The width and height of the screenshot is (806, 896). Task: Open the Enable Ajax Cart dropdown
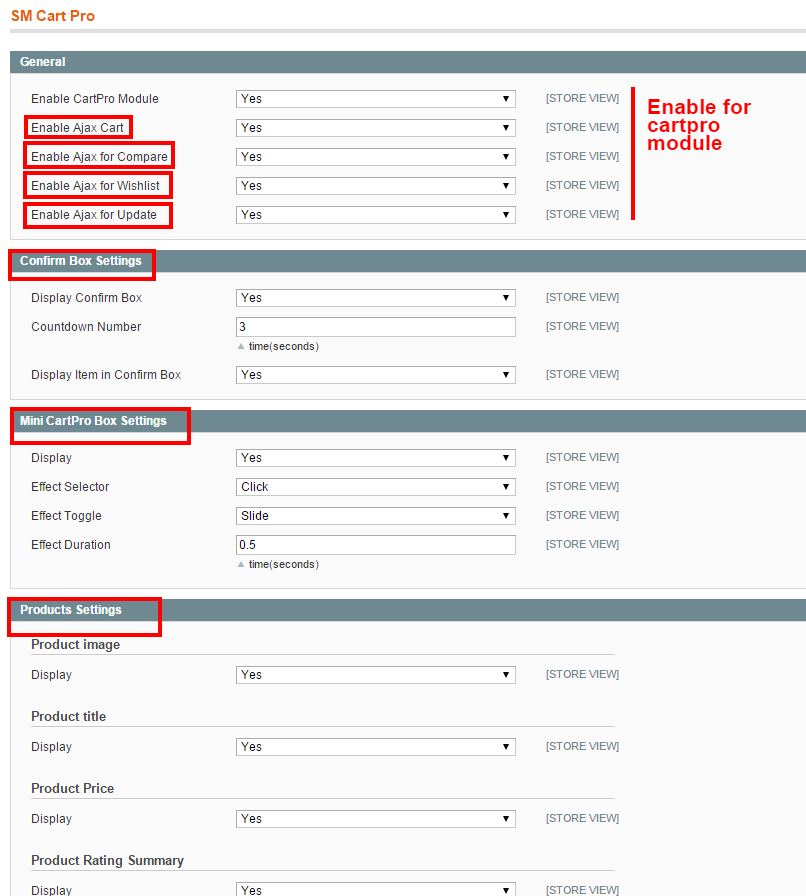click(376, 128)
